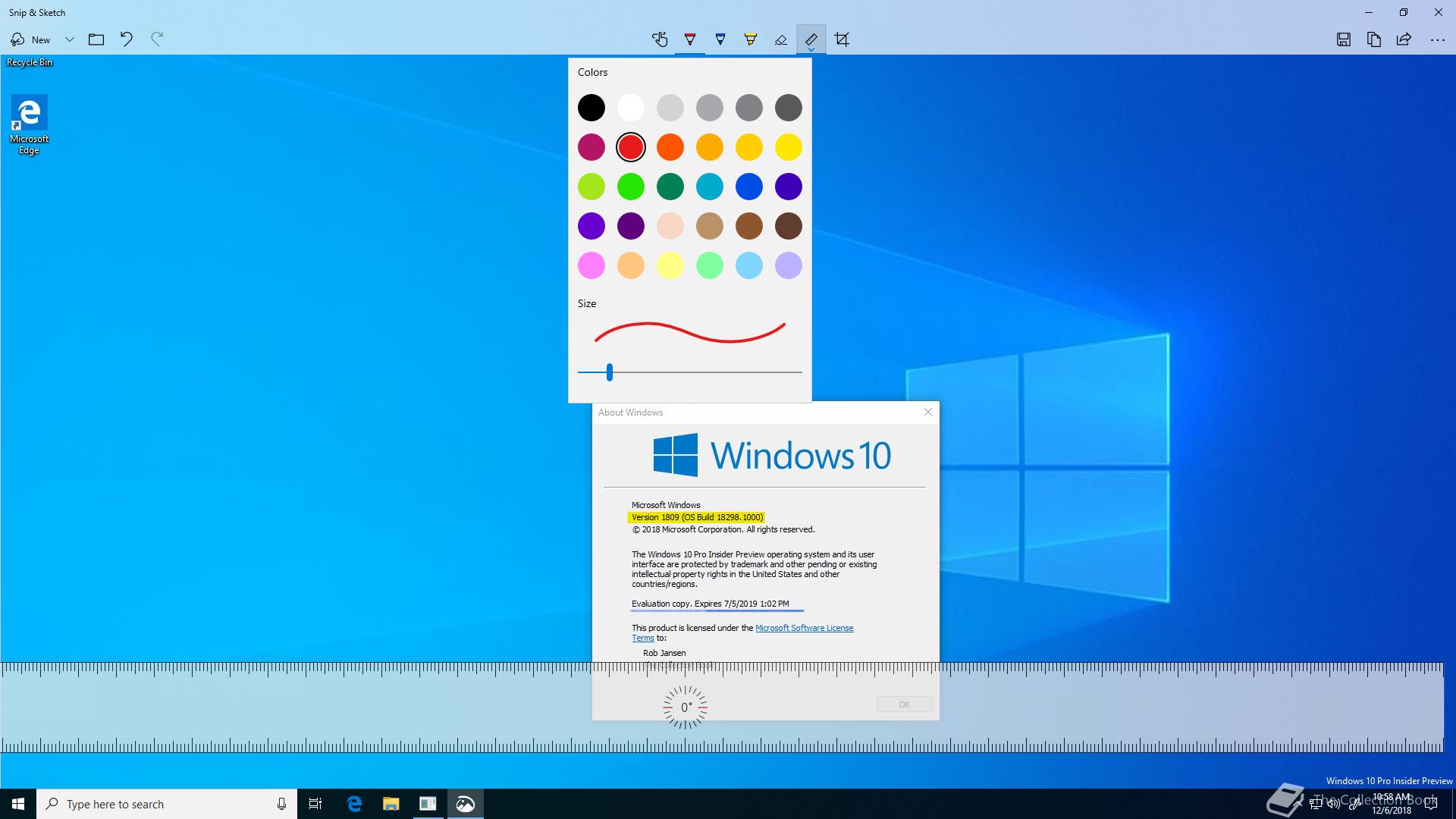Screen dimensions: 1456x819
Task: Select the red Ballpoint pen tool
Action: 690,39
